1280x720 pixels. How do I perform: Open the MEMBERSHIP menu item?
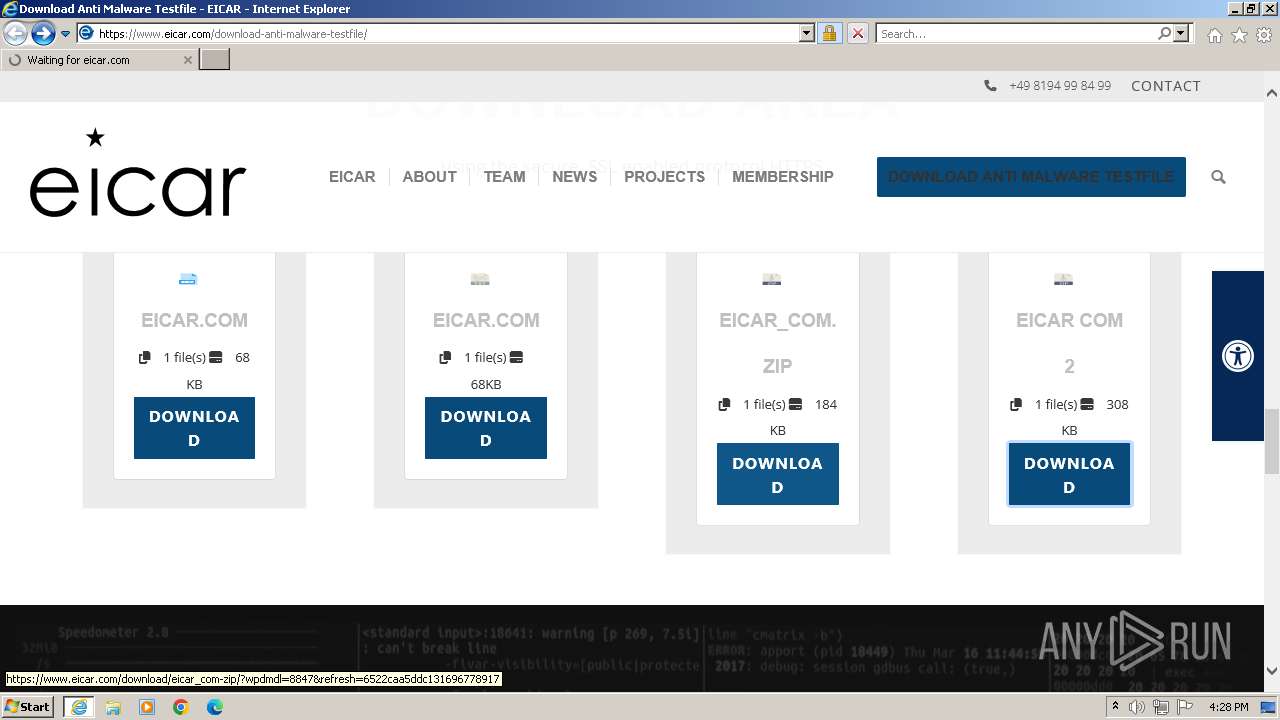pyautogui.click(x=782, y=176)
